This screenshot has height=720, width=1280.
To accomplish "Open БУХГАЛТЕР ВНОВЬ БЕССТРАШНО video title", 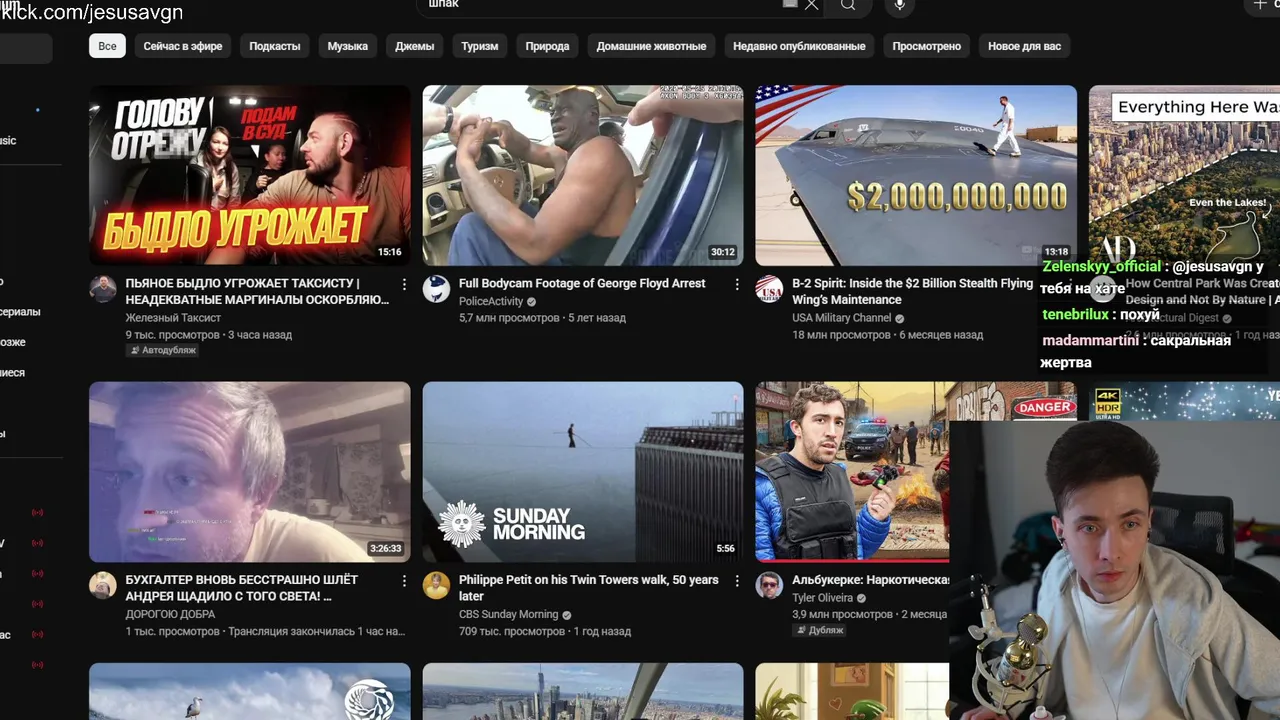I will [241, 587].
